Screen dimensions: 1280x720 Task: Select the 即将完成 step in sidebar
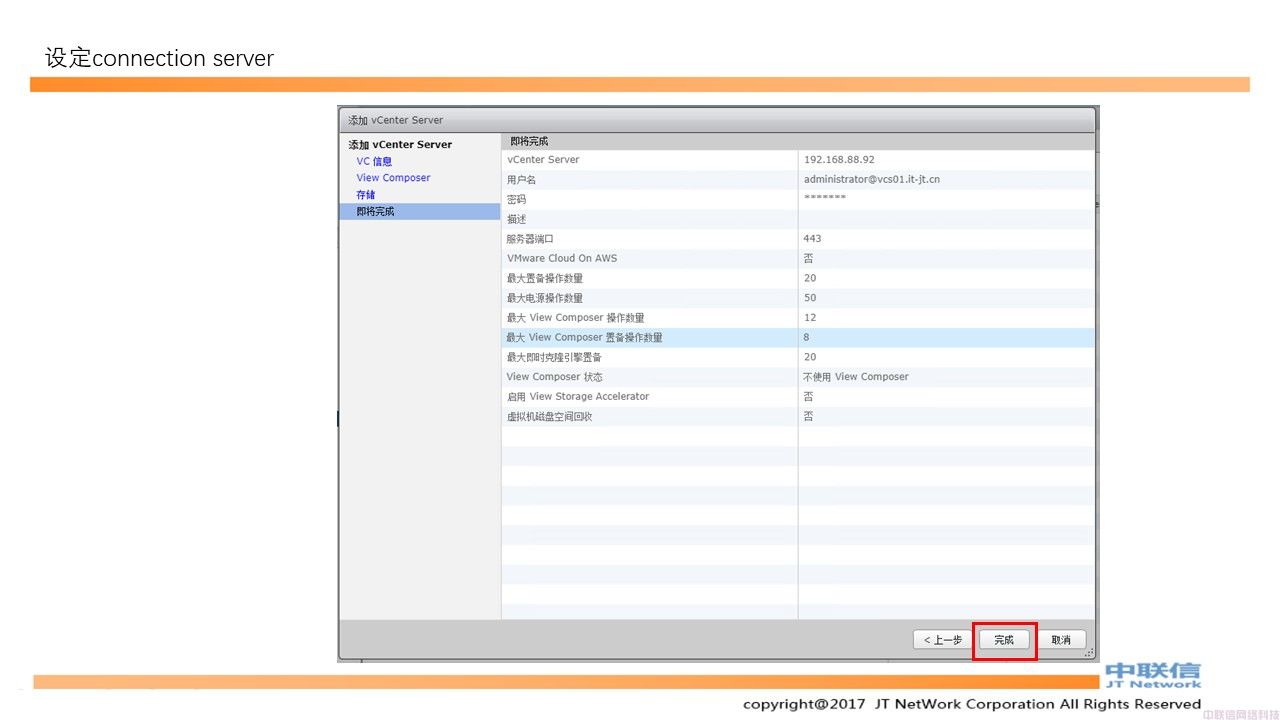coord(419,212)
